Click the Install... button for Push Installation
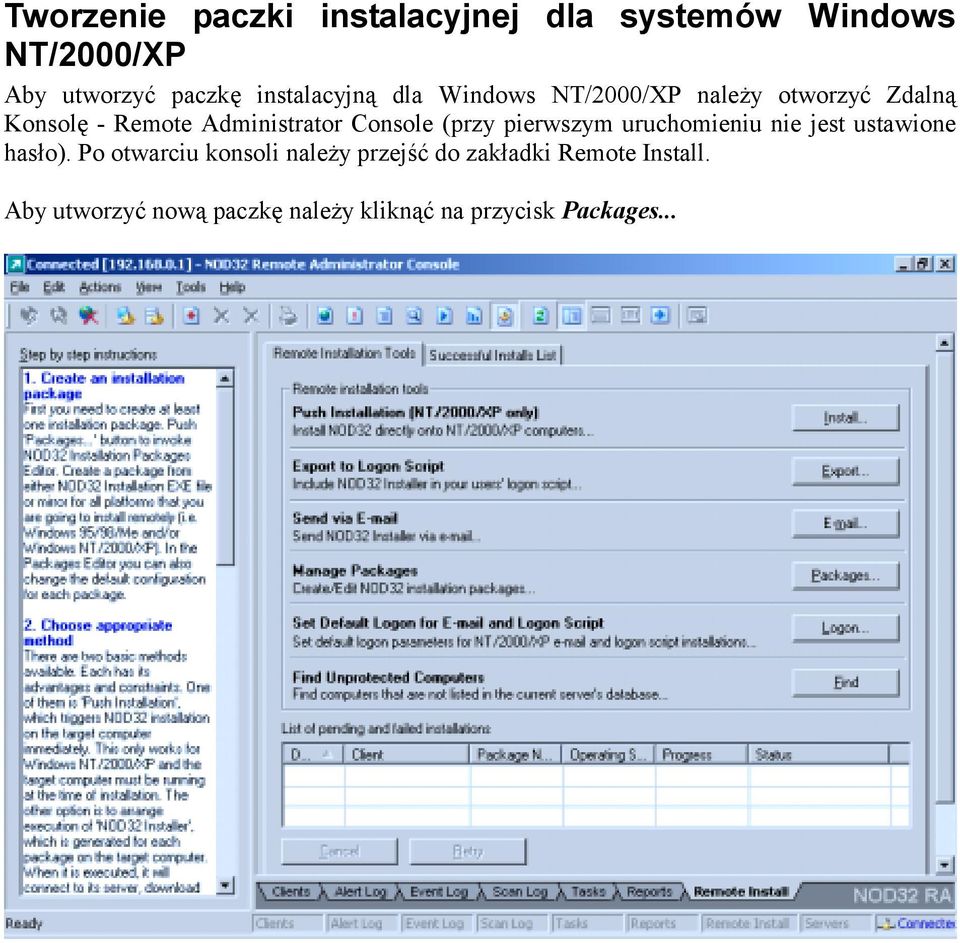The height and width of the screenshot is (943, 960). pyautogui.click(x=846, y=418)
